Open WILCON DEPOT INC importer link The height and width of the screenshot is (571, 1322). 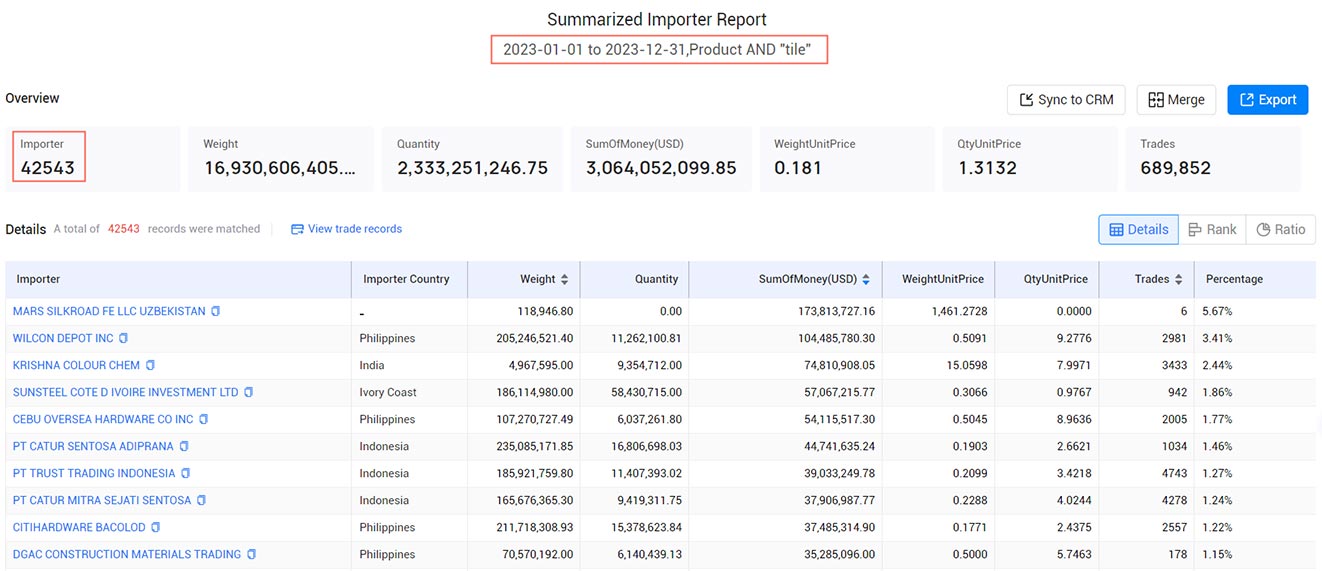tap(63, 338)
